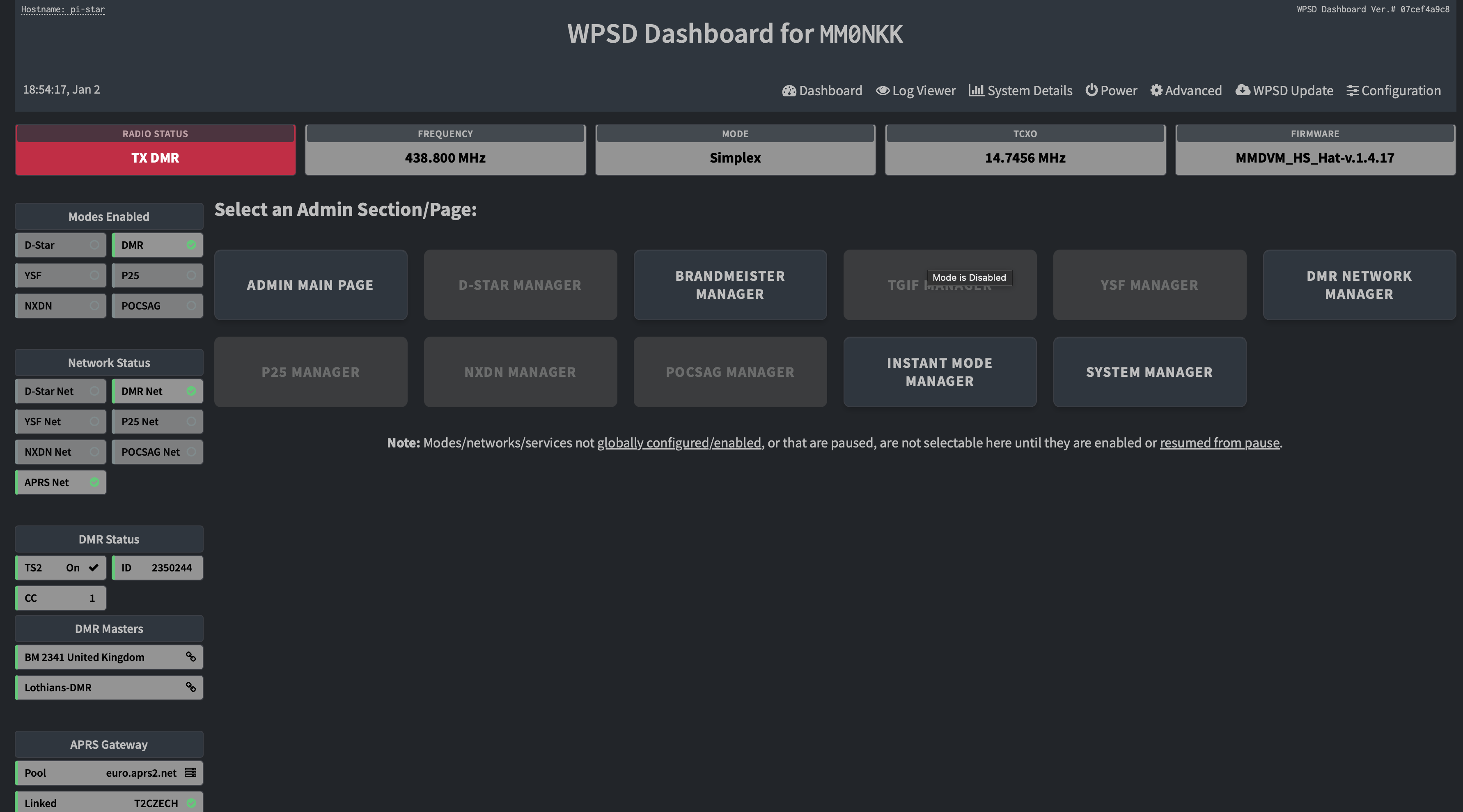Open the Admin Main Page button

[311, 285]
